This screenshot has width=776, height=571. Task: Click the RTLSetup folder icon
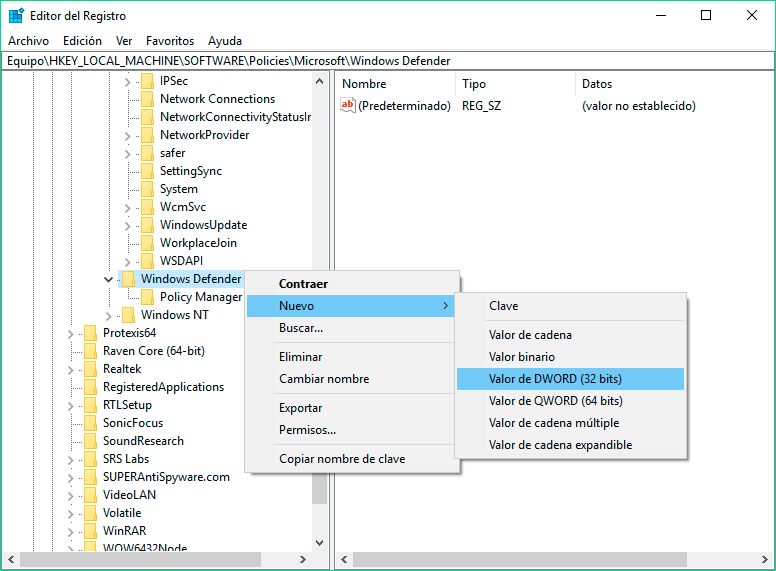click(91, 405)
